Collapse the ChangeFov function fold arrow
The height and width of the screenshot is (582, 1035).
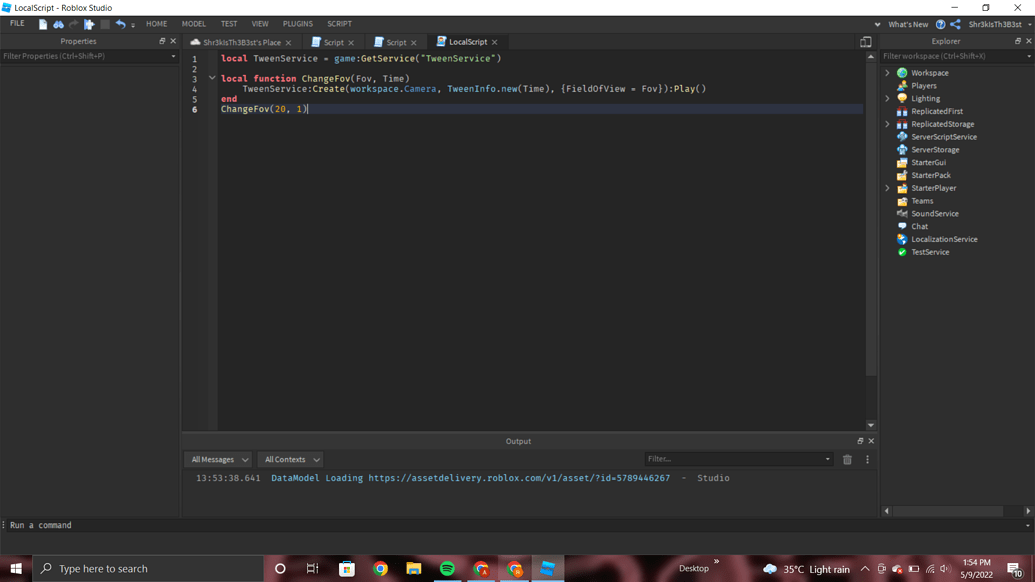click(x=212, y=78)
